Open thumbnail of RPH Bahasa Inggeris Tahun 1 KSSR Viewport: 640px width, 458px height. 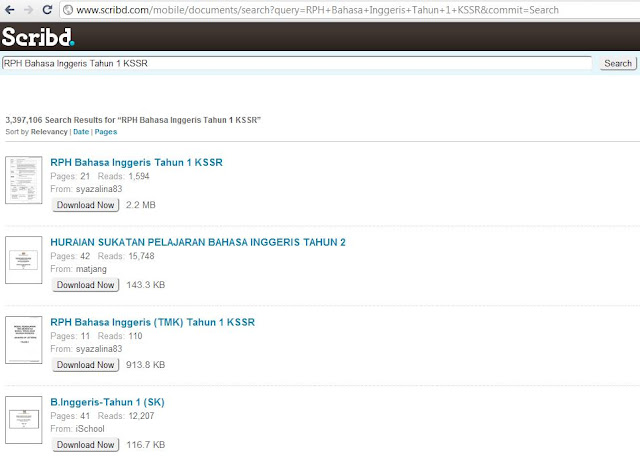point(24,180)
